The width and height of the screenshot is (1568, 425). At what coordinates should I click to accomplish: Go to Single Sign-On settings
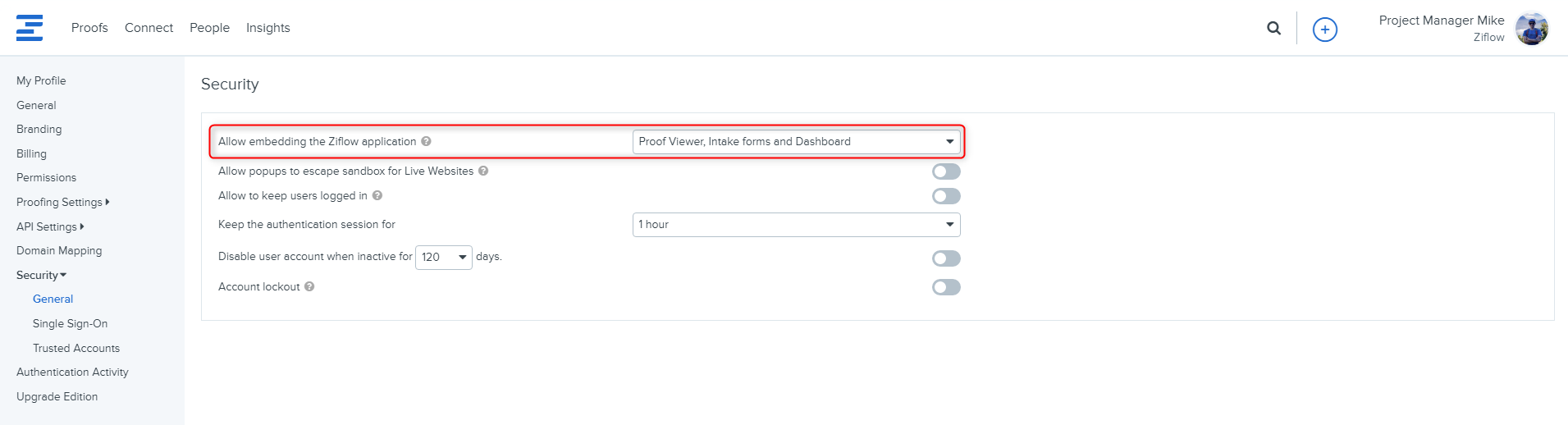(x=70, y=323)
